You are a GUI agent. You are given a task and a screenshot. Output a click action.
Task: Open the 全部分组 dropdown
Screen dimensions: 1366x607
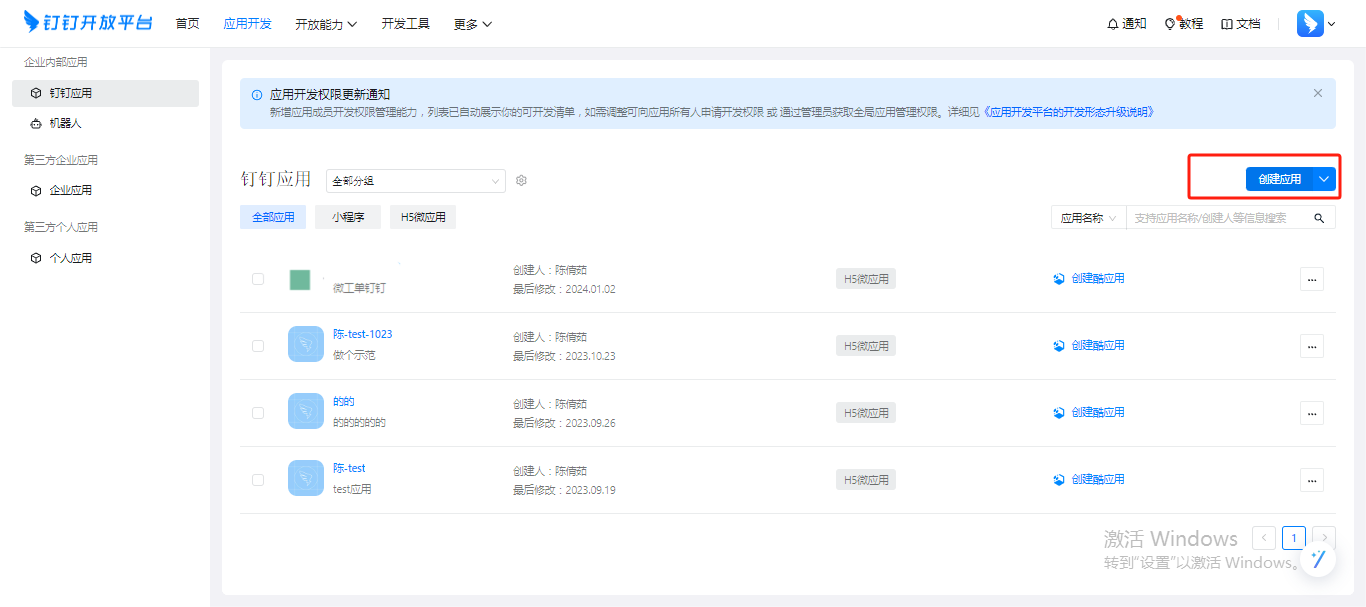[416, 181]
